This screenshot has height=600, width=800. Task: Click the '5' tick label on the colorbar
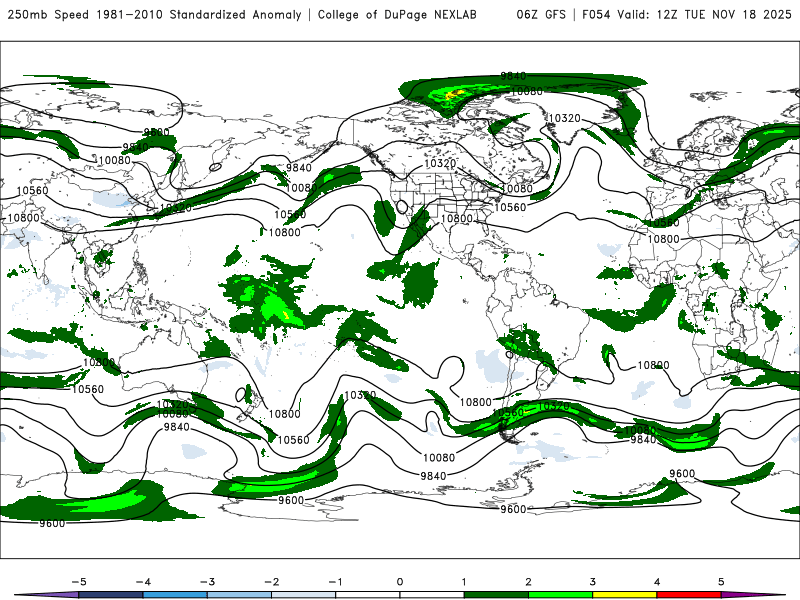click(721, 582)
